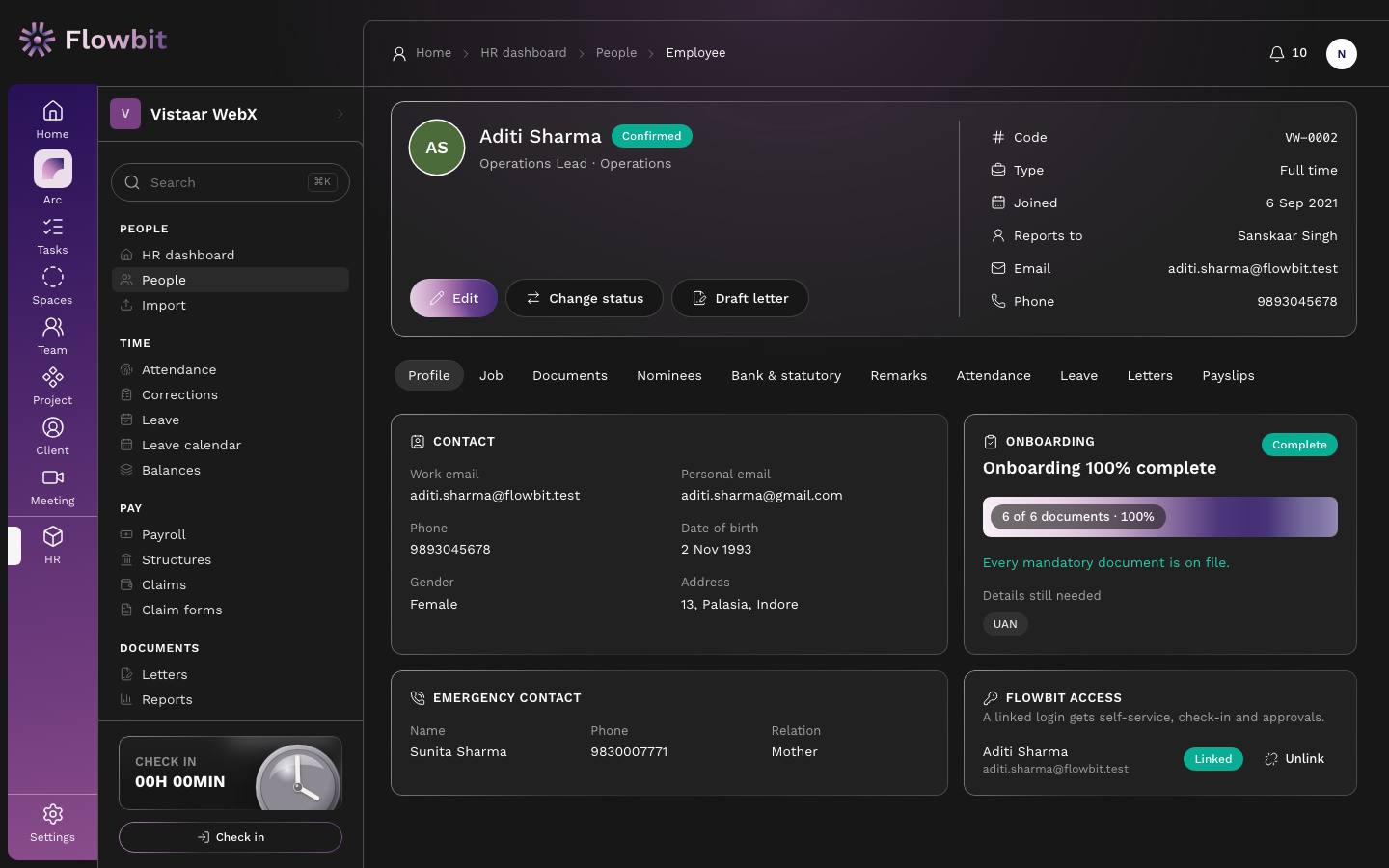
Task: Switch to the Nominees tab
Action: coord(669,375)
